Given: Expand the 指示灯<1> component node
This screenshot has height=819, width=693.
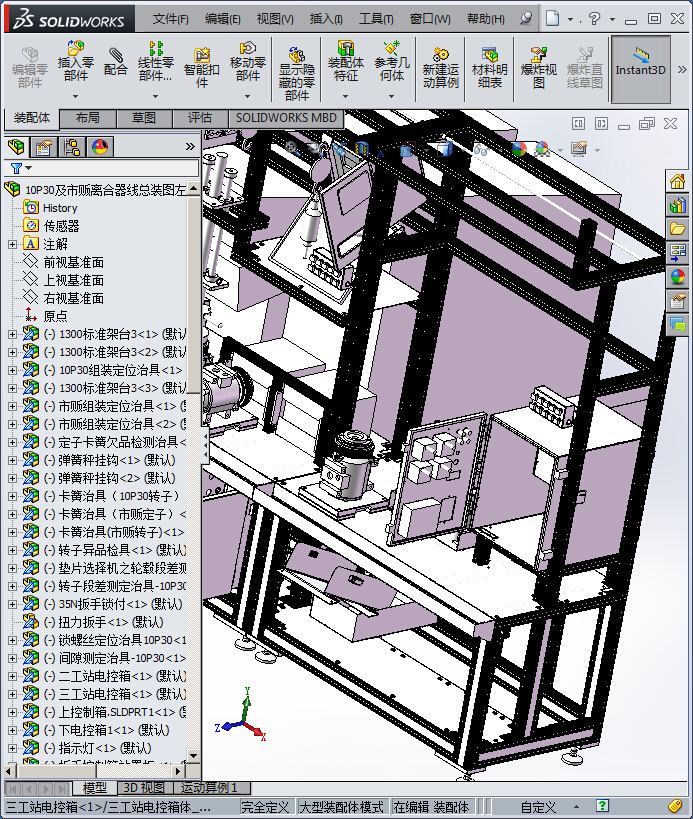Looking at the screenshot, I should coord(13,748).
